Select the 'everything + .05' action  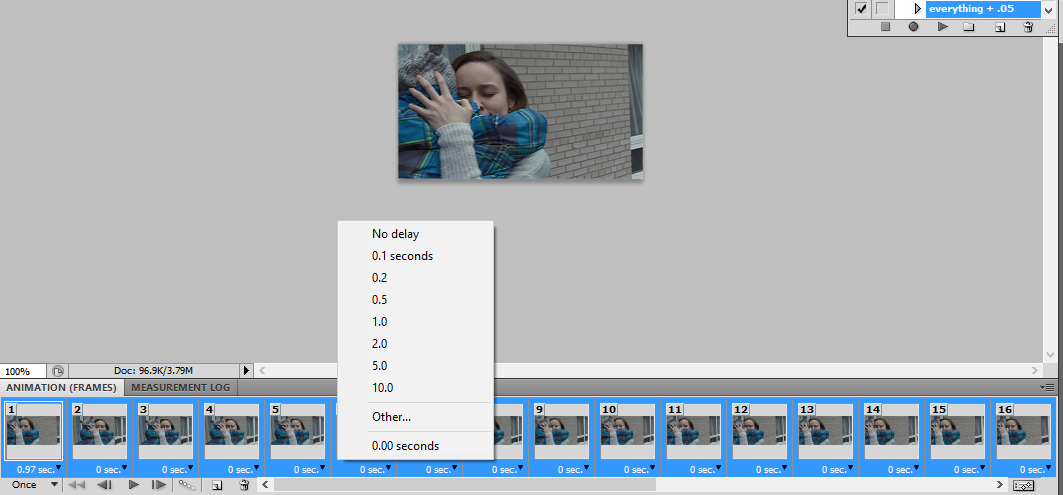(x=983, y=9)
